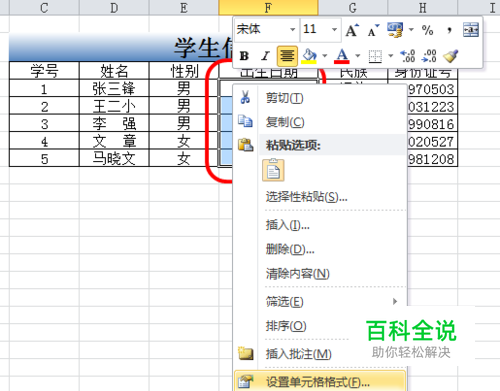Viewport: 500px width, 391px height.
Task: Toggle bold formatting in mini toolbar
Action: tap(244, 56)
